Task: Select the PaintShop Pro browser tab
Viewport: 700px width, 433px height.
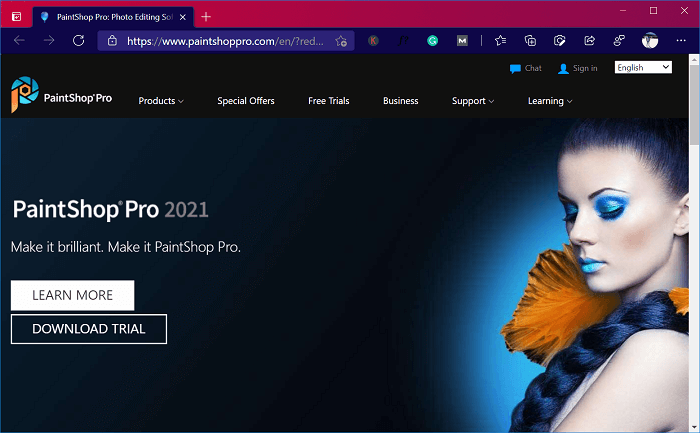Action: point(113,17)
